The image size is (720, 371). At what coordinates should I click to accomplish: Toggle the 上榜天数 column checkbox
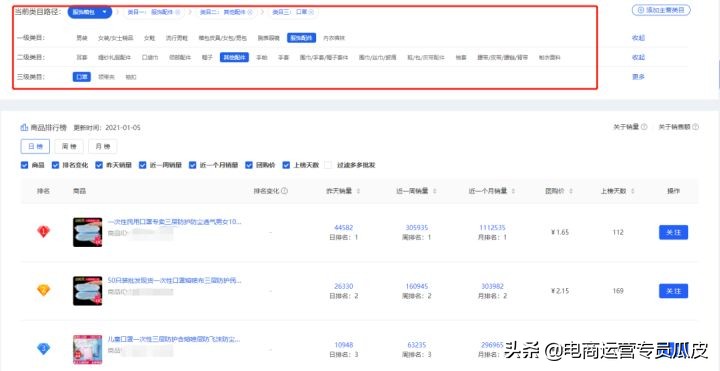coord(286,165)
